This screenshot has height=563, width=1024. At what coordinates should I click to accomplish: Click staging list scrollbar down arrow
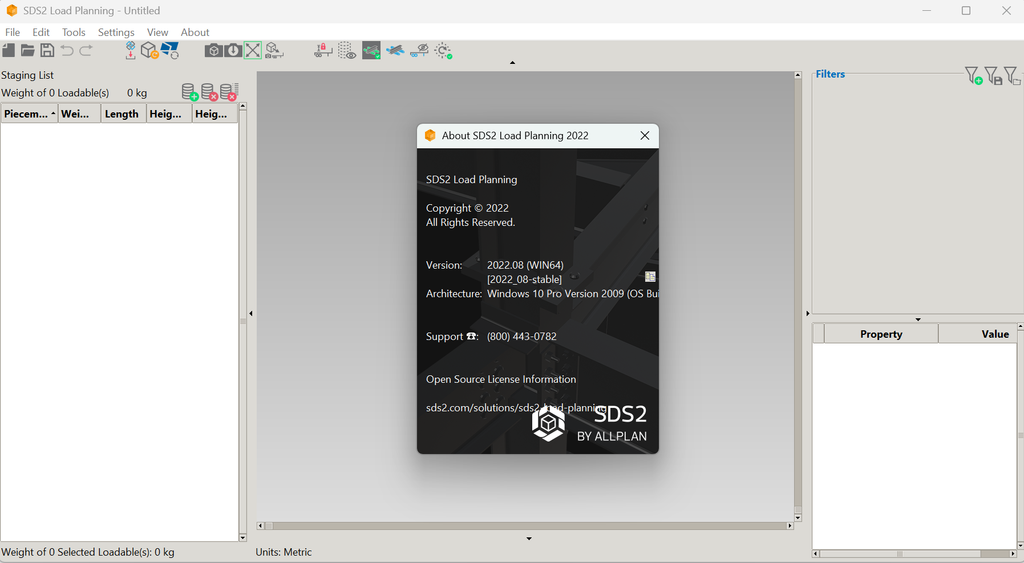[x=242, y=538]
